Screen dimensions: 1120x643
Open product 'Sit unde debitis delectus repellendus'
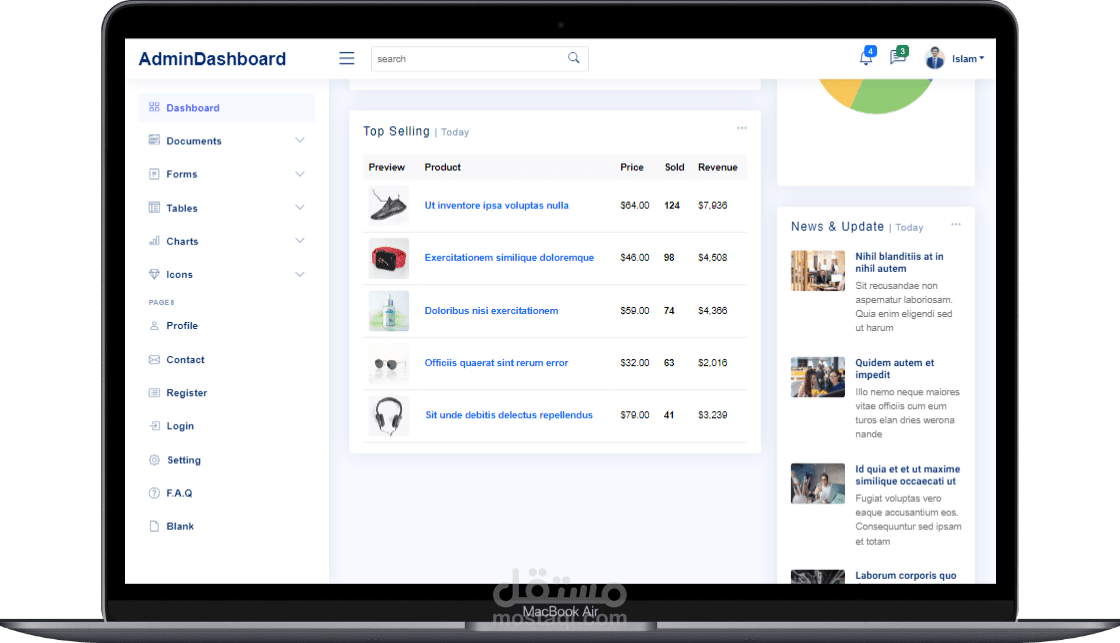[509, 414]
